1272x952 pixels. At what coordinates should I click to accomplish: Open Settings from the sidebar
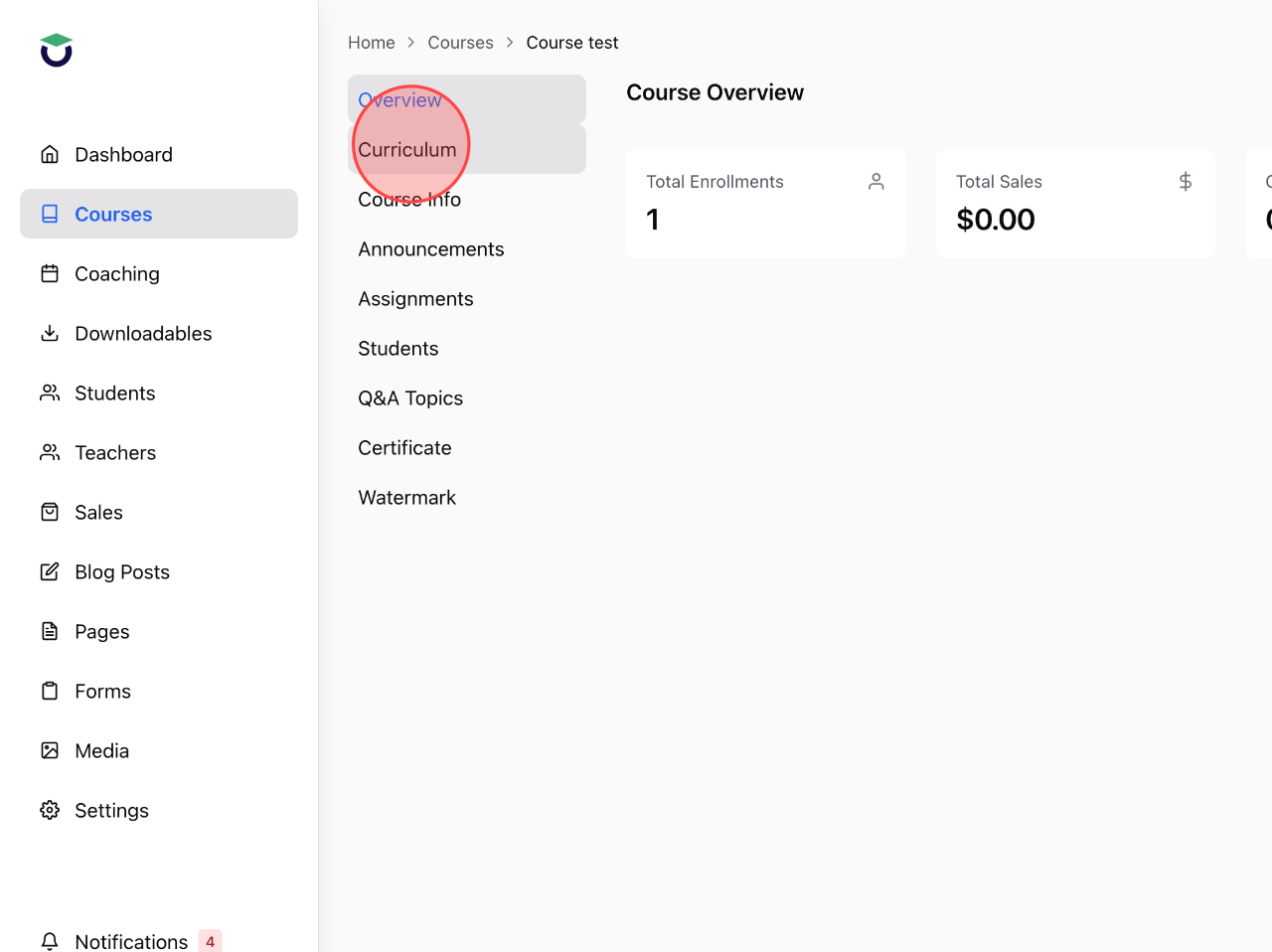(159, 810)
